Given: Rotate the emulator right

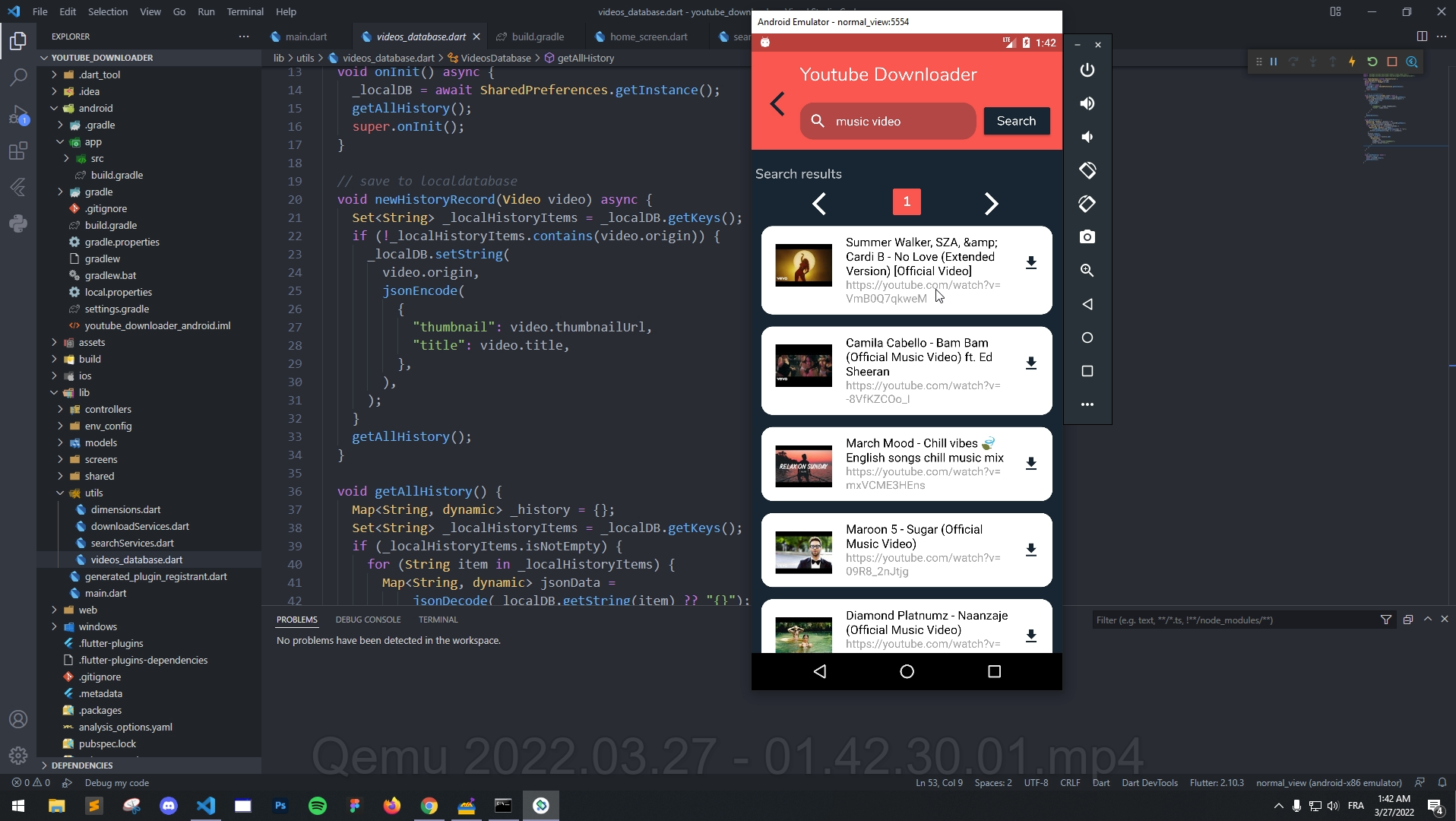Looking at the screenshot, I should pos(1087,204).
